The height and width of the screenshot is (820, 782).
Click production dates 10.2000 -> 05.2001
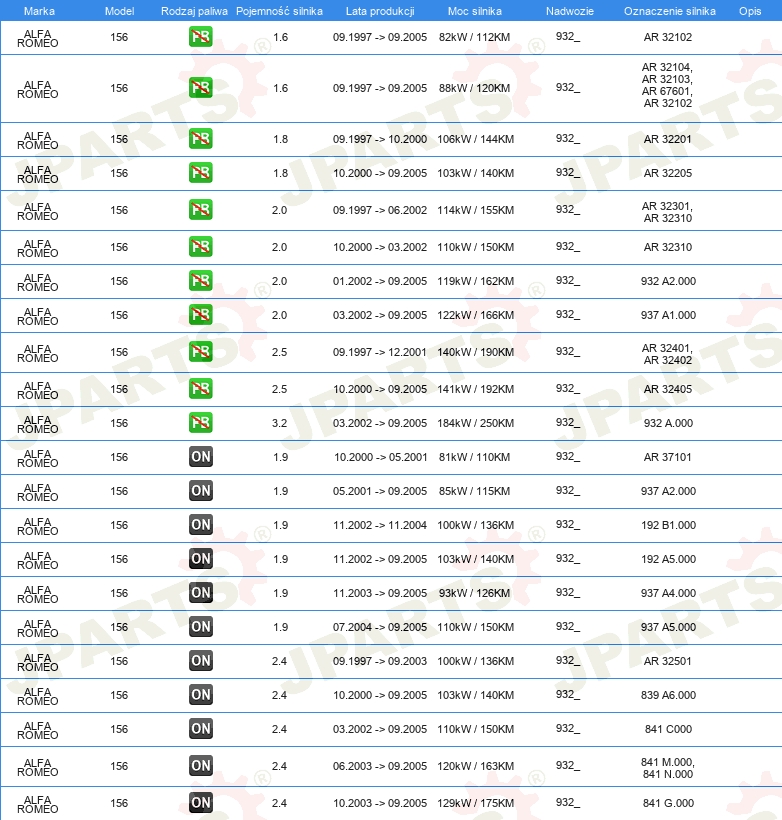point(380,457)
